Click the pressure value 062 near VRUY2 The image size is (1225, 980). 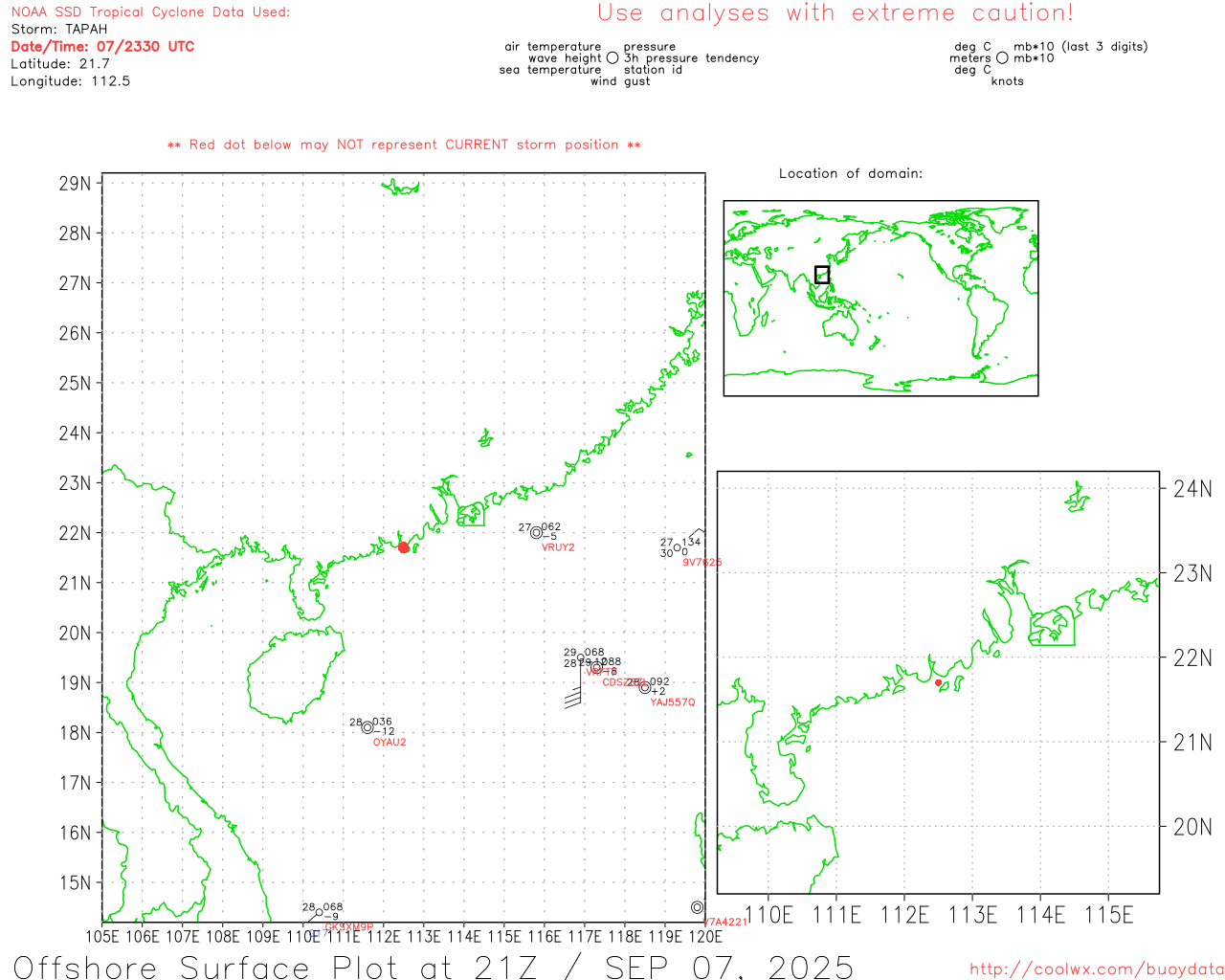[551, 527]
